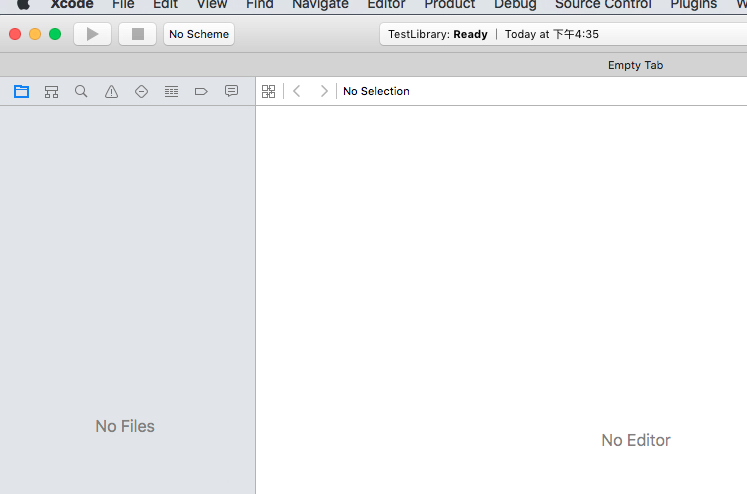Open the Source Control menu
This screenshot has height=494, width=747.
603,5
